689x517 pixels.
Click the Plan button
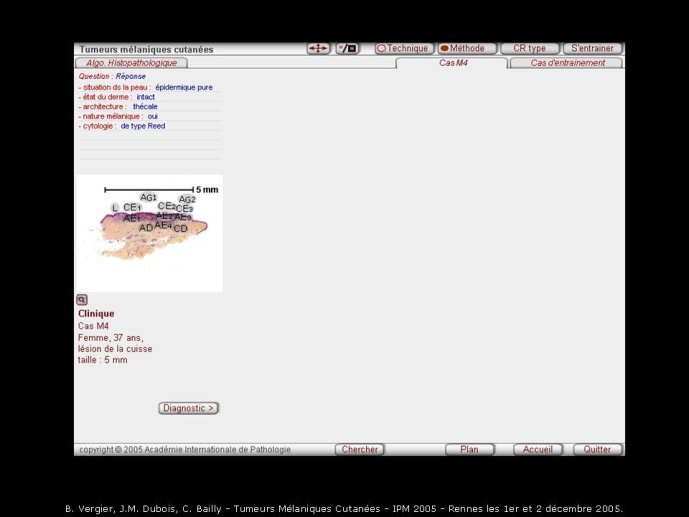tap(469, 449)
